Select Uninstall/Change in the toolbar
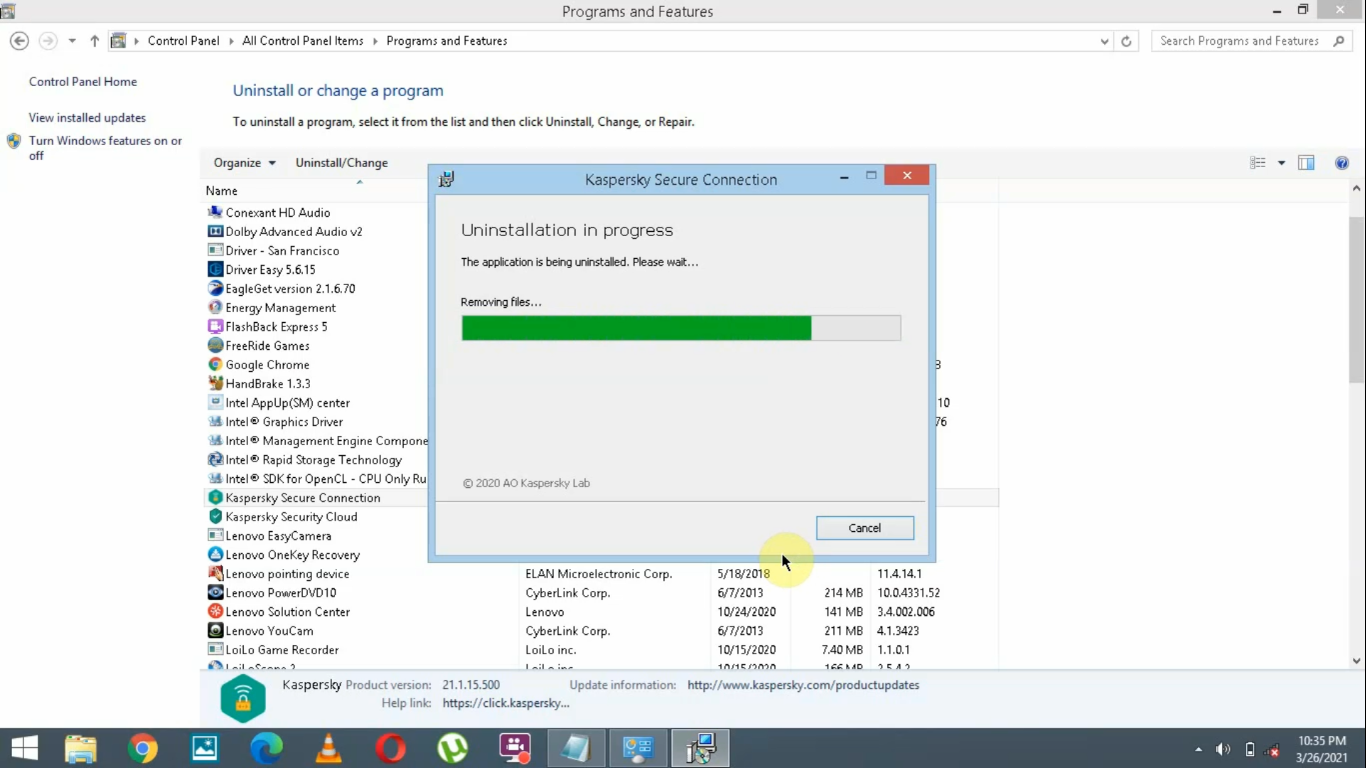The width and height of the screenshot is (1366, 768). (x=341, y=162)
